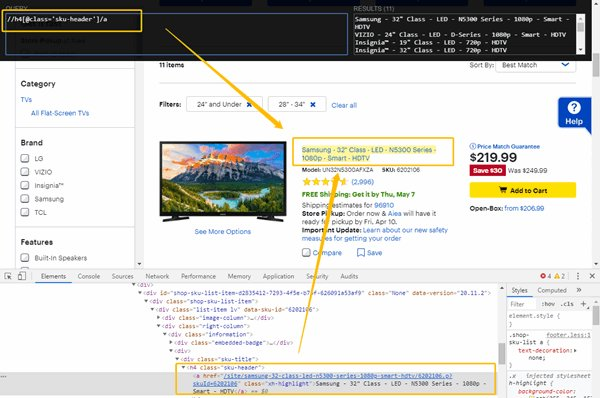Image resolution: width=600 pixels, height=398 pixels.
Task: Open the Sources tab
Action: point(122,276)
